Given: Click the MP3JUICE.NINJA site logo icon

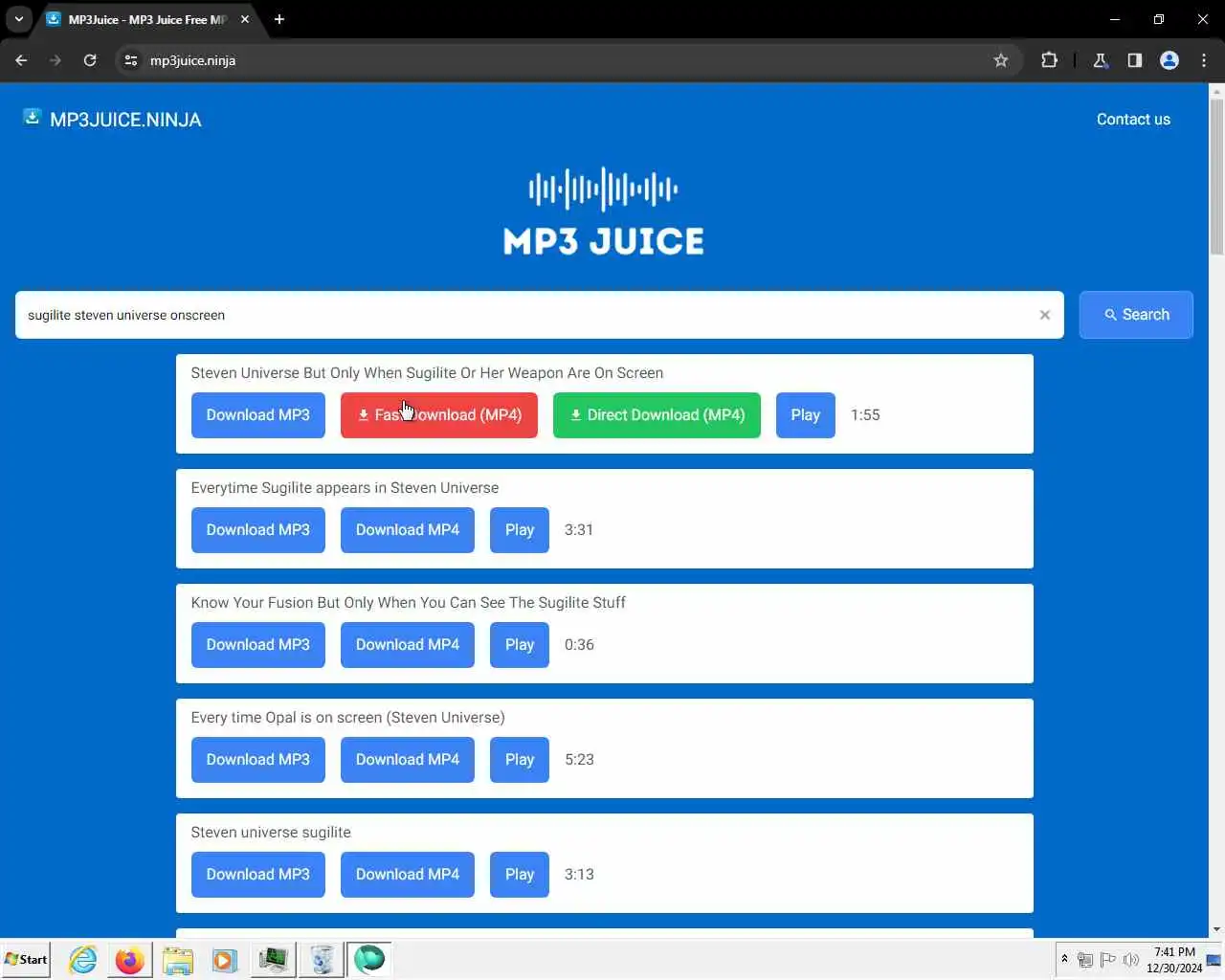Looking at the screenshot, I should tap(32, 117).
